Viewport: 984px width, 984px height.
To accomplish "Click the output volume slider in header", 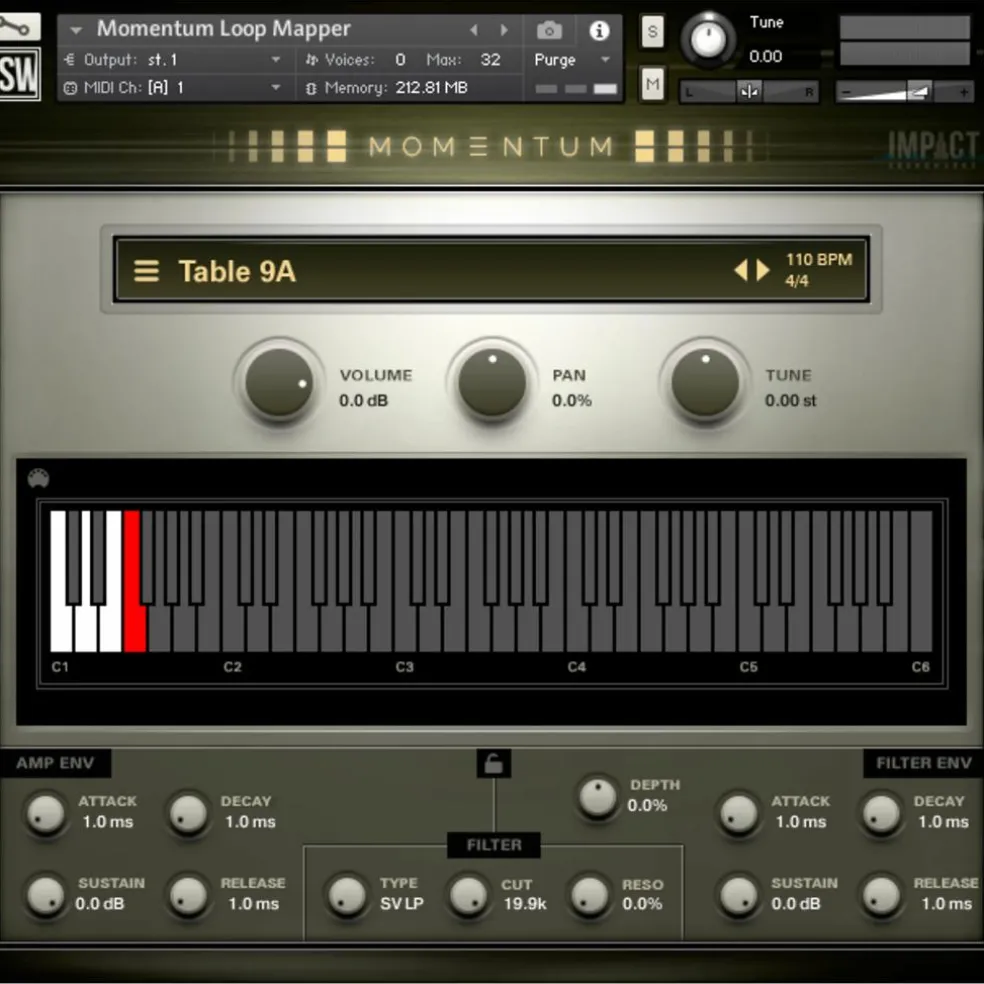I will click(904, 92).
